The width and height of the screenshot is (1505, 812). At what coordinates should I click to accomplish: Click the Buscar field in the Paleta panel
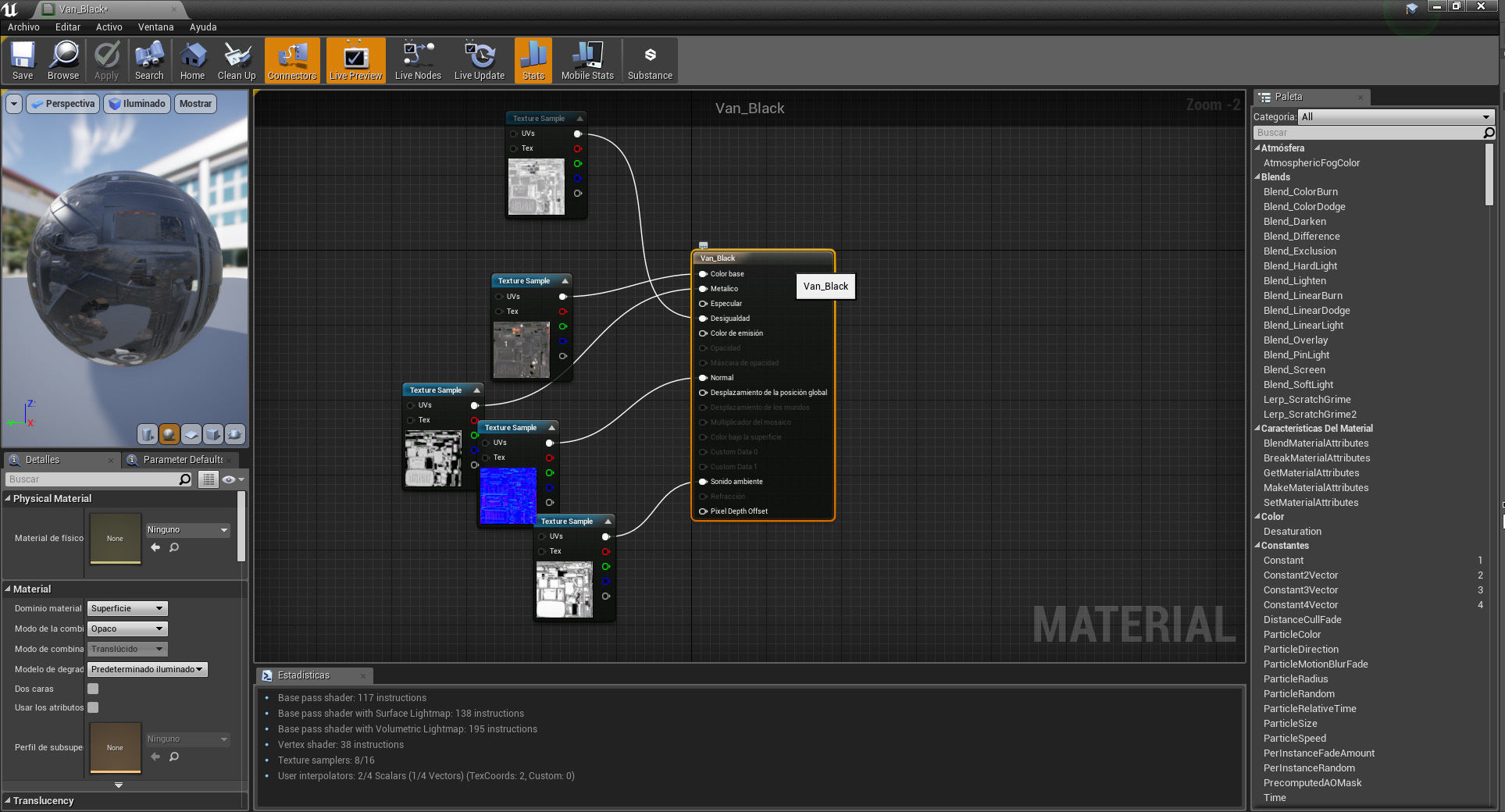1368,133
